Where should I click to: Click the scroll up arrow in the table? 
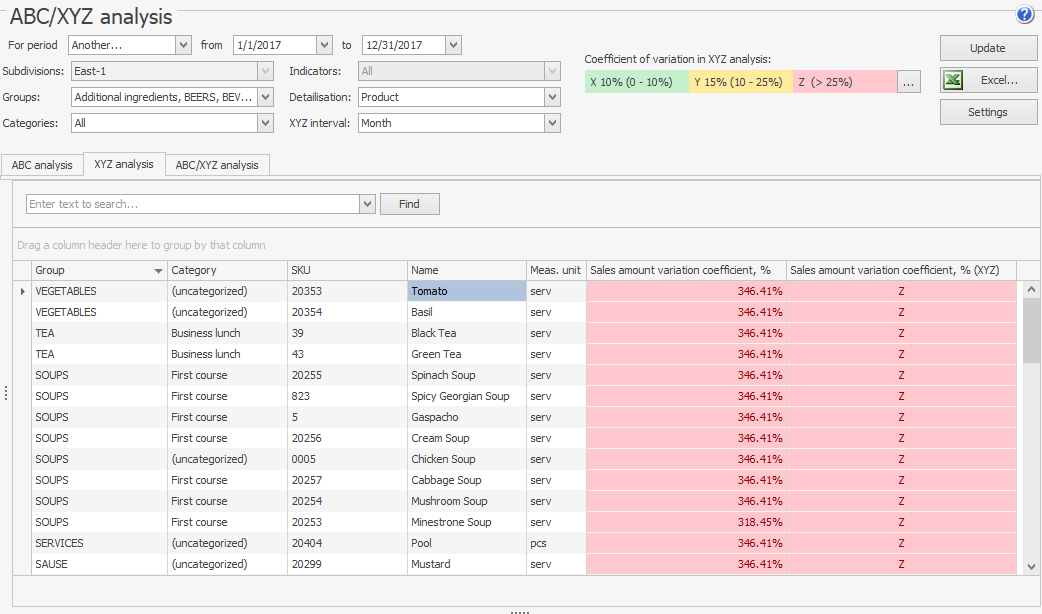coord(1031,289)
